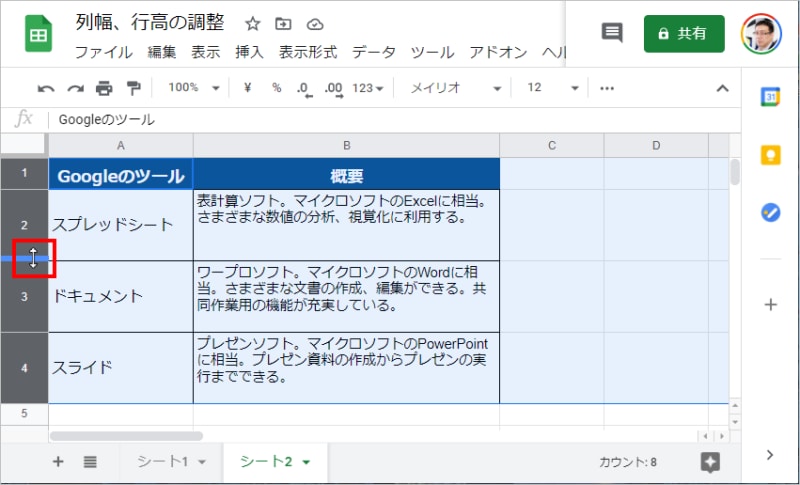Select row 3 header
This screenshot has height=485, width=800.
pos(24,297)
